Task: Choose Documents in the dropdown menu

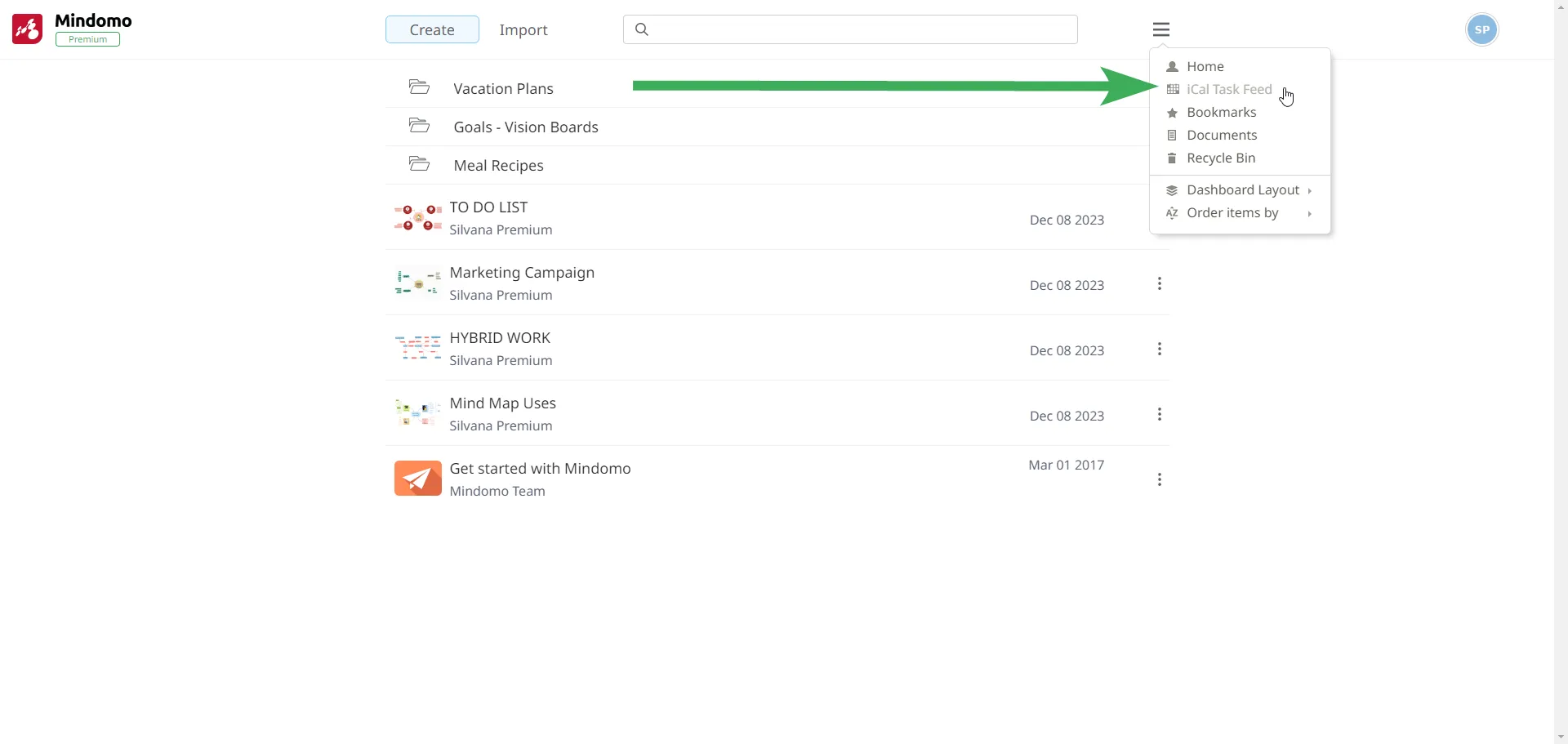Action: point(1221,136)
